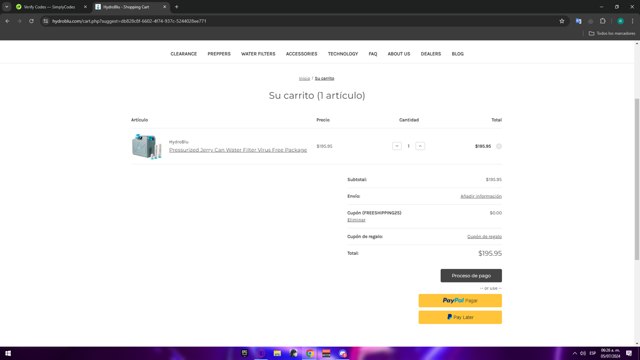The height and width of the screenshot is (360, 640).
Task: Open the Windows Start menu
Action: coord(8,353)
